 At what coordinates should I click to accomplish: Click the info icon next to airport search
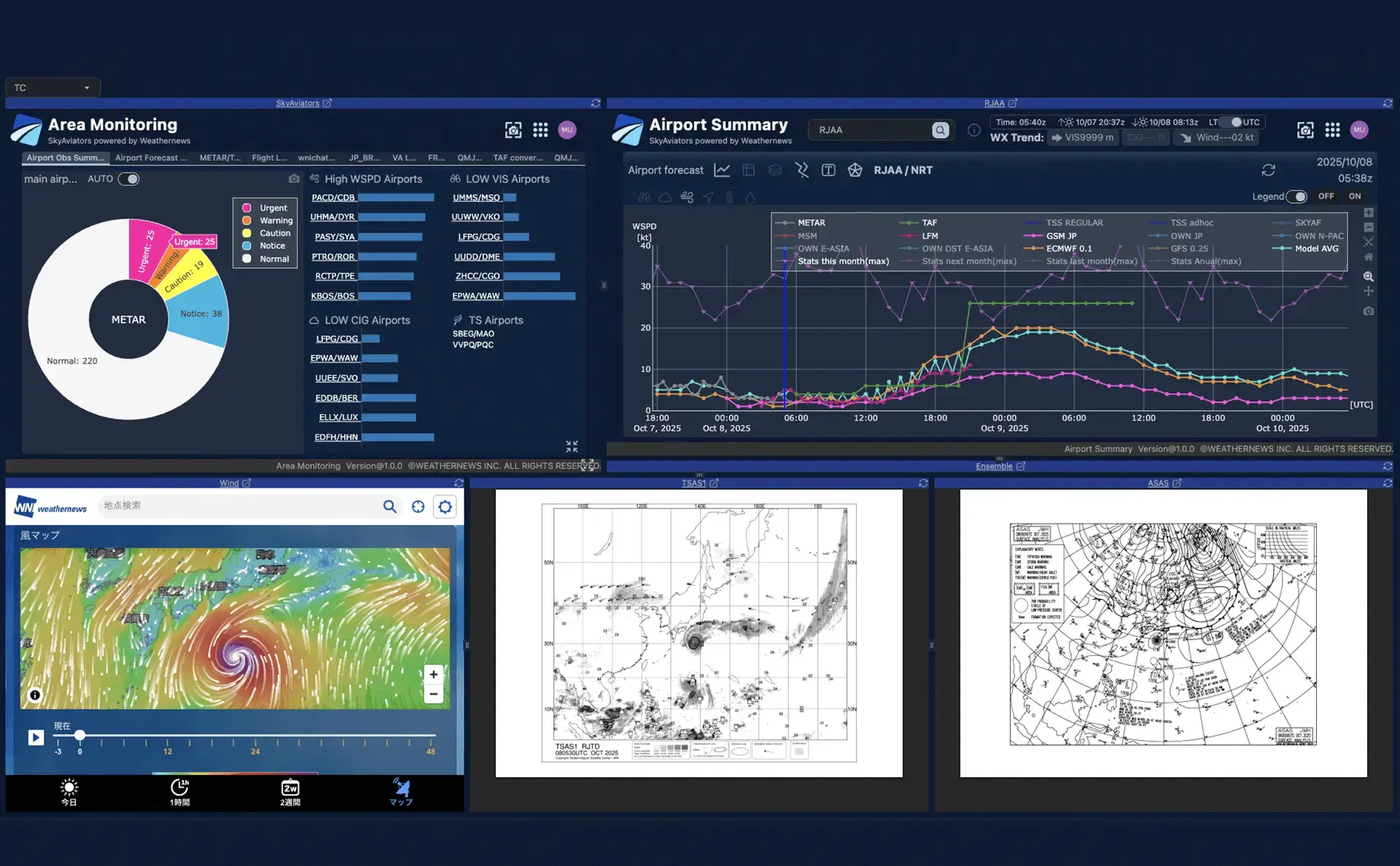tap(973, 130)
